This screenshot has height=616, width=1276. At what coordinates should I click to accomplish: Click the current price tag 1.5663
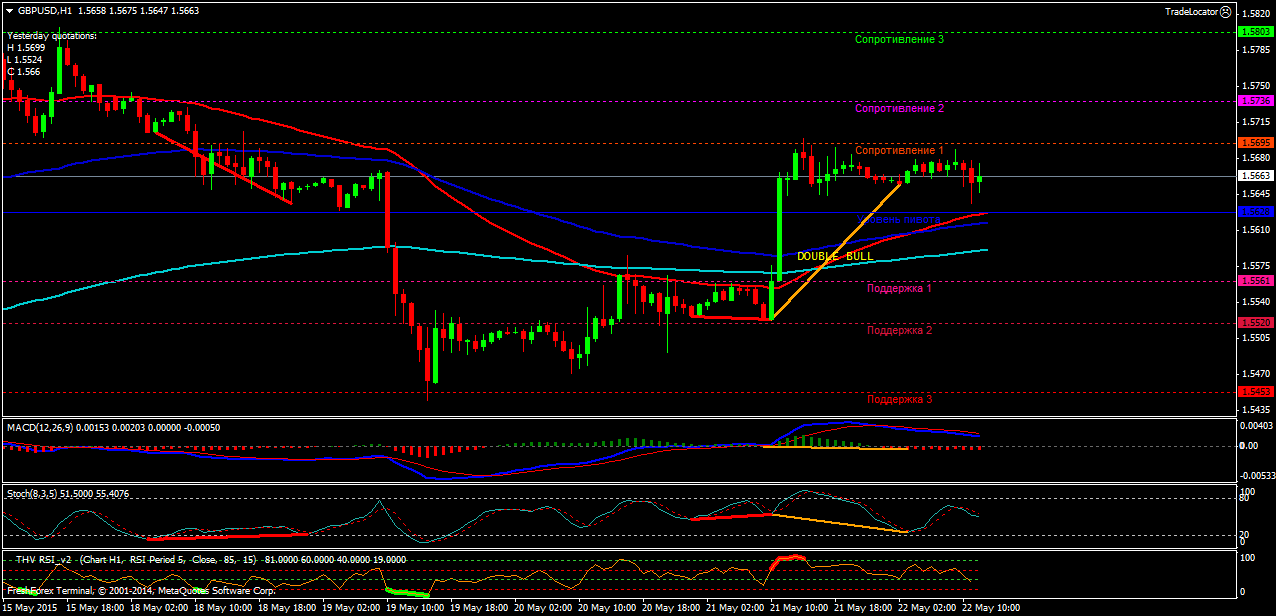(1255, 176)
